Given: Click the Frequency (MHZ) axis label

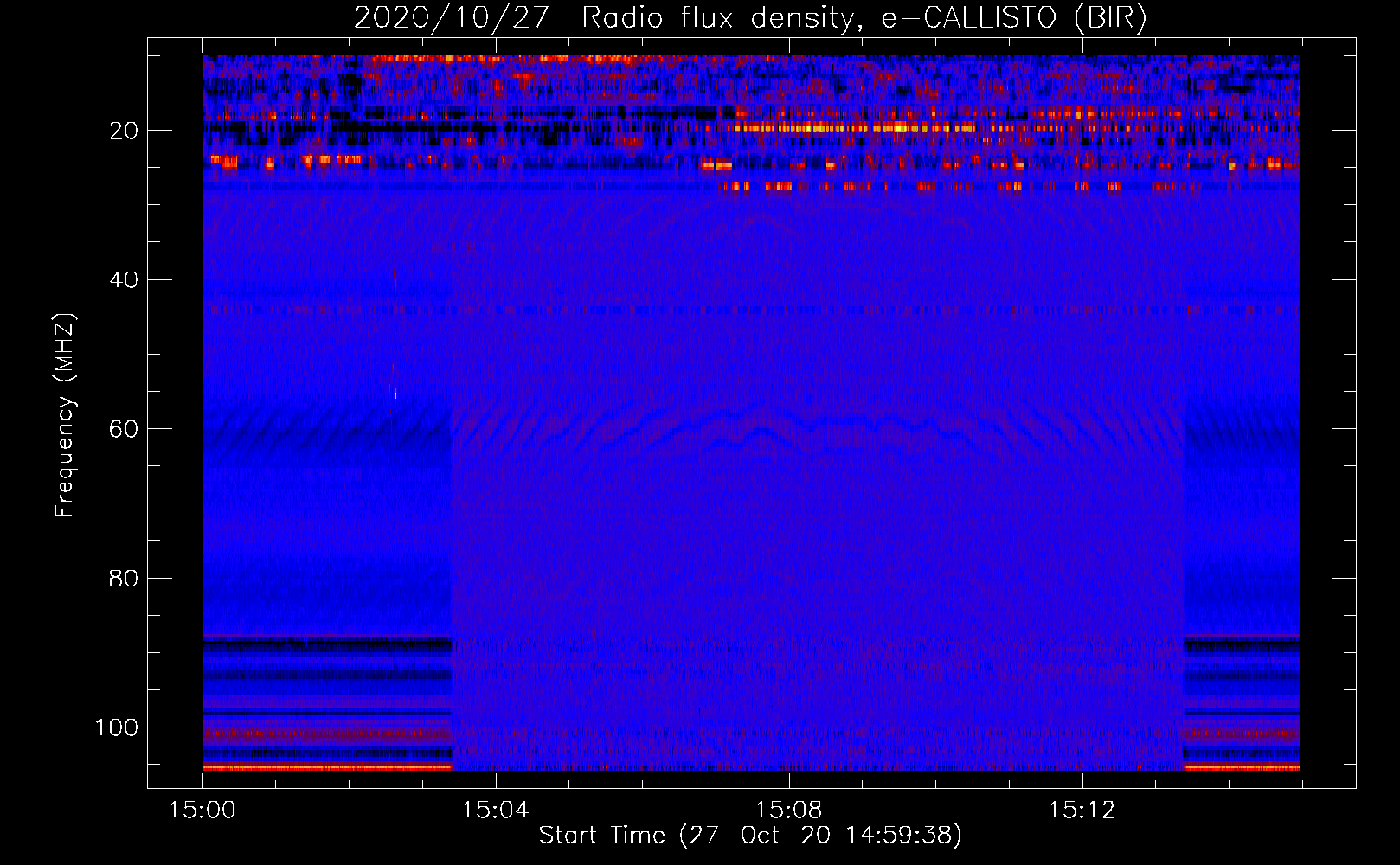Looking at the screenshot, I should pyautogui.click(x=65, y=414).
